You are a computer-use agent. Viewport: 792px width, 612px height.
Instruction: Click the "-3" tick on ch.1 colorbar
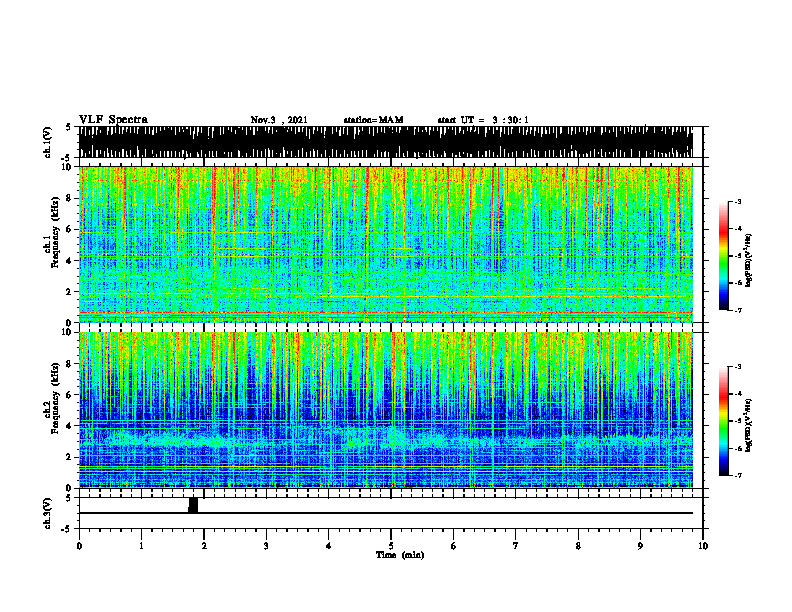point(737,202)
